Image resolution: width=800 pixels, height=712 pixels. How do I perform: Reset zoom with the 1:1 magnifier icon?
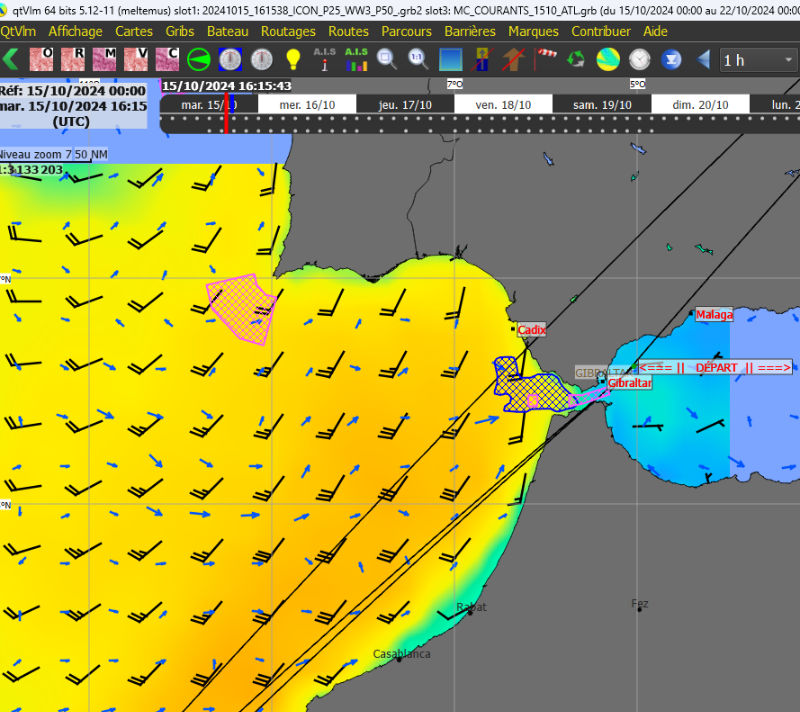coord(418,60)
